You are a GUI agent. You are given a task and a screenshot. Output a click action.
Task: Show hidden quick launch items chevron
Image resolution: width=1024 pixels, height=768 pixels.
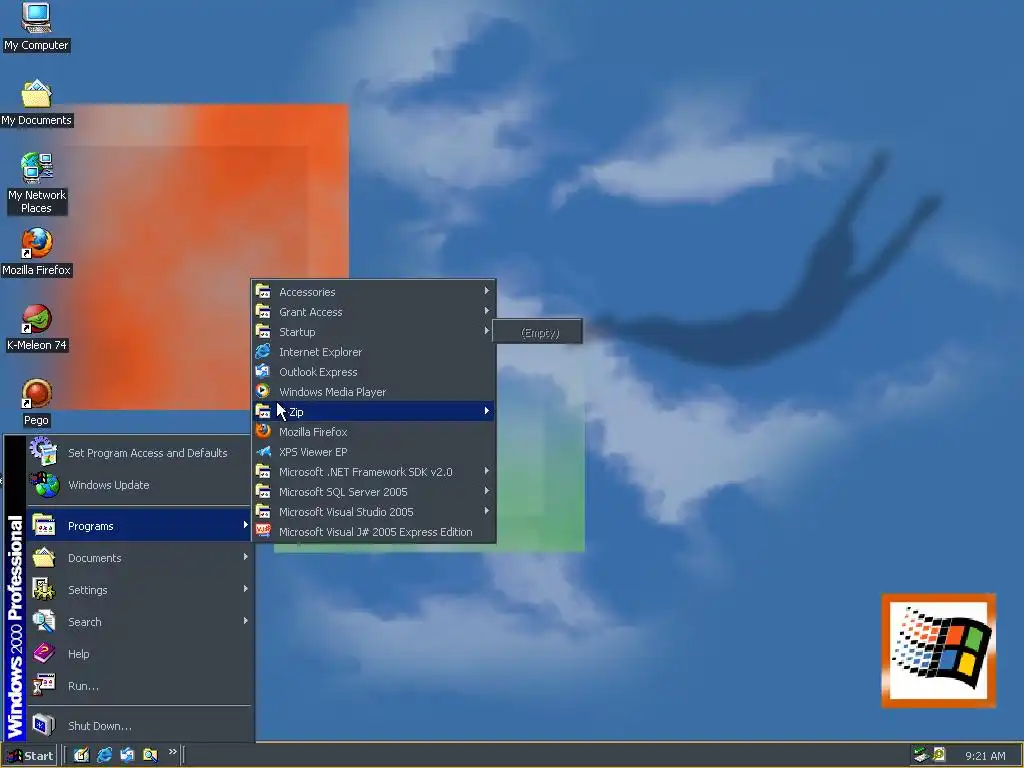click(x=172, y=752)
